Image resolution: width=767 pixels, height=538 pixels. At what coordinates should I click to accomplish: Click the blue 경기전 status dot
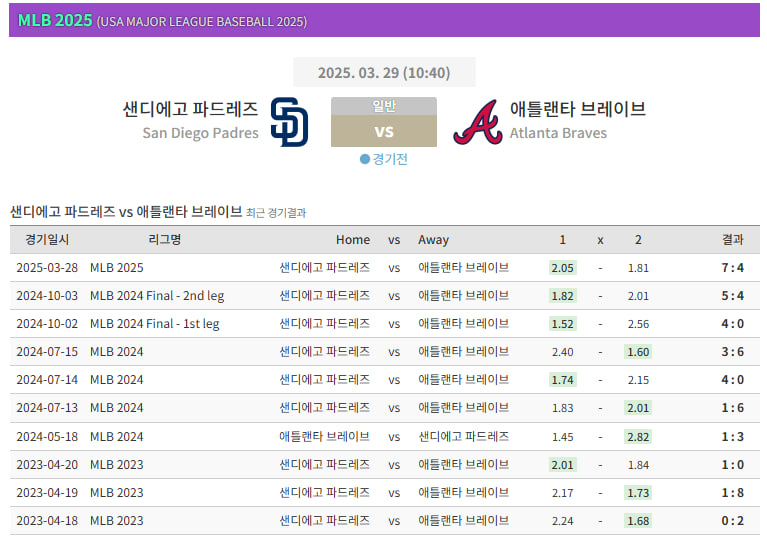(365, 159)
